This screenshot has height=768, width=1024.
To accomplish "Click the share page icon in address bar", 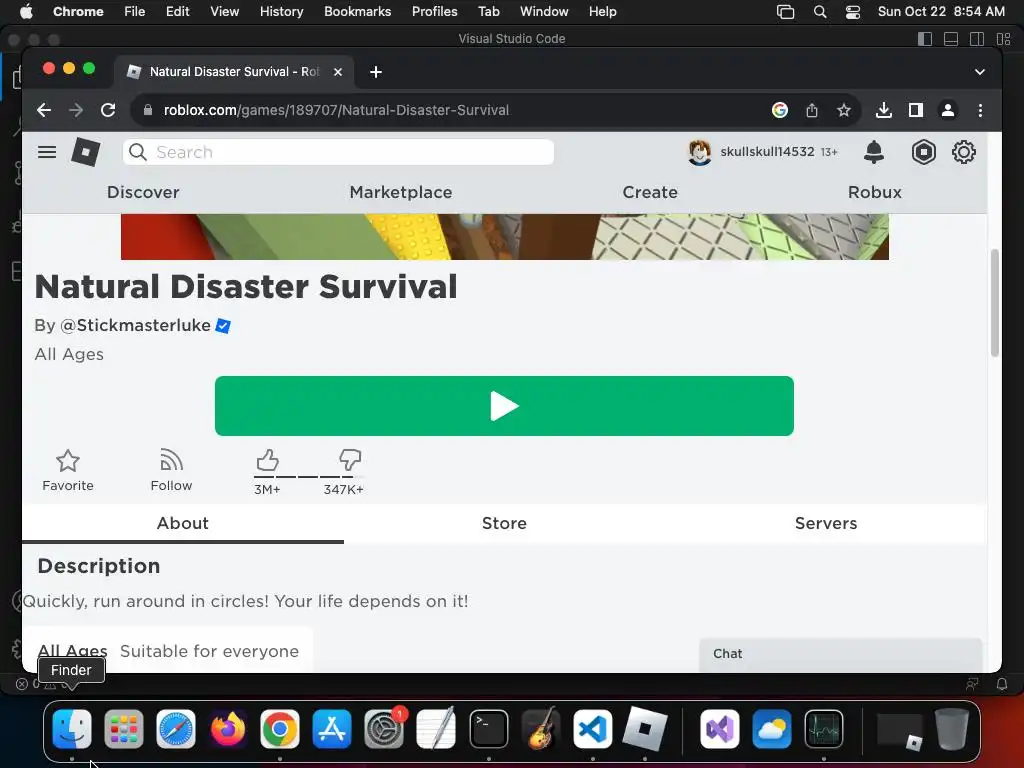I will pyautogui.click(x=812, y=110).
